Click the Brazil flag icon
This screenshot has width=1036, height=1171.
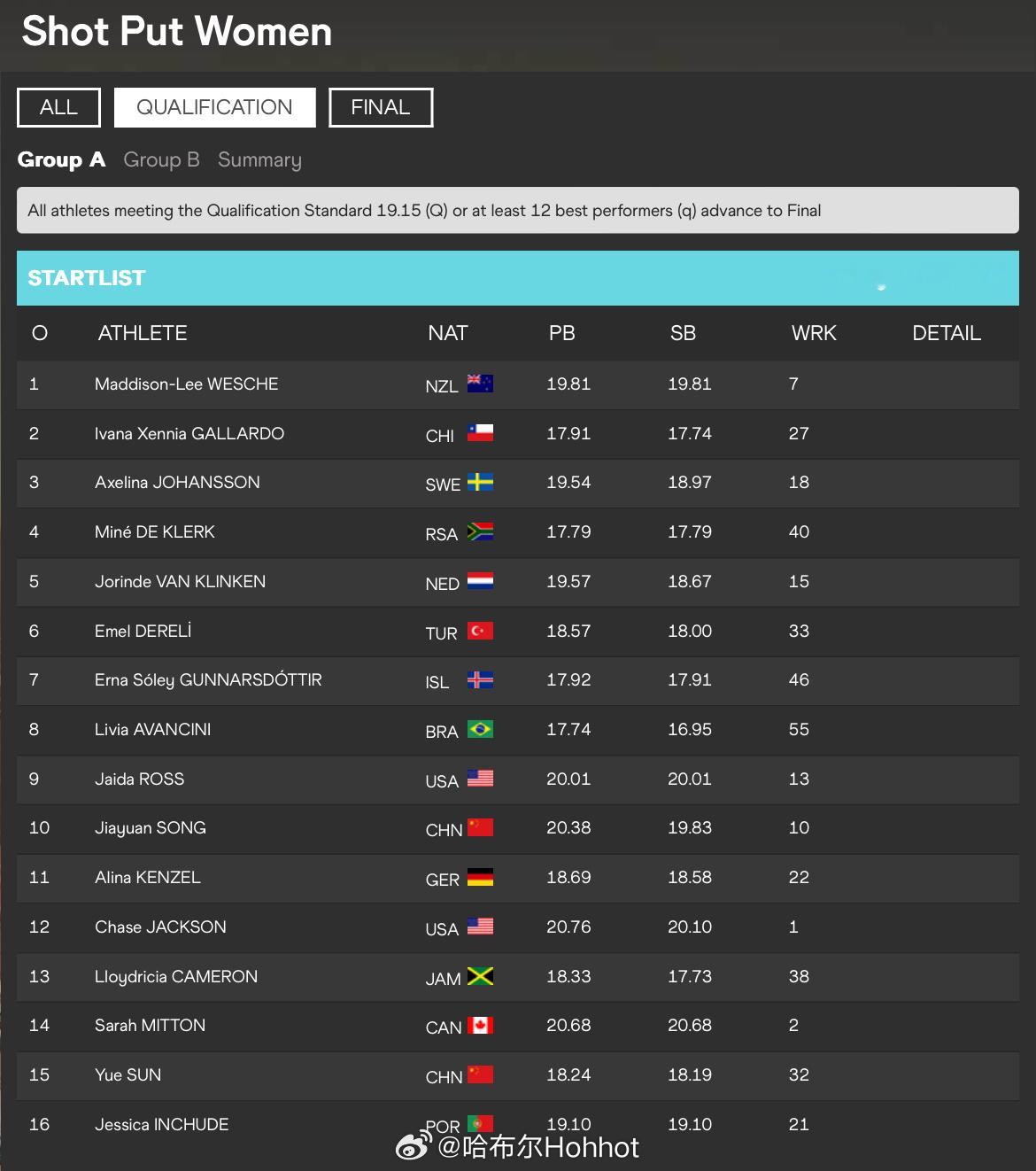tap(480, 729)
